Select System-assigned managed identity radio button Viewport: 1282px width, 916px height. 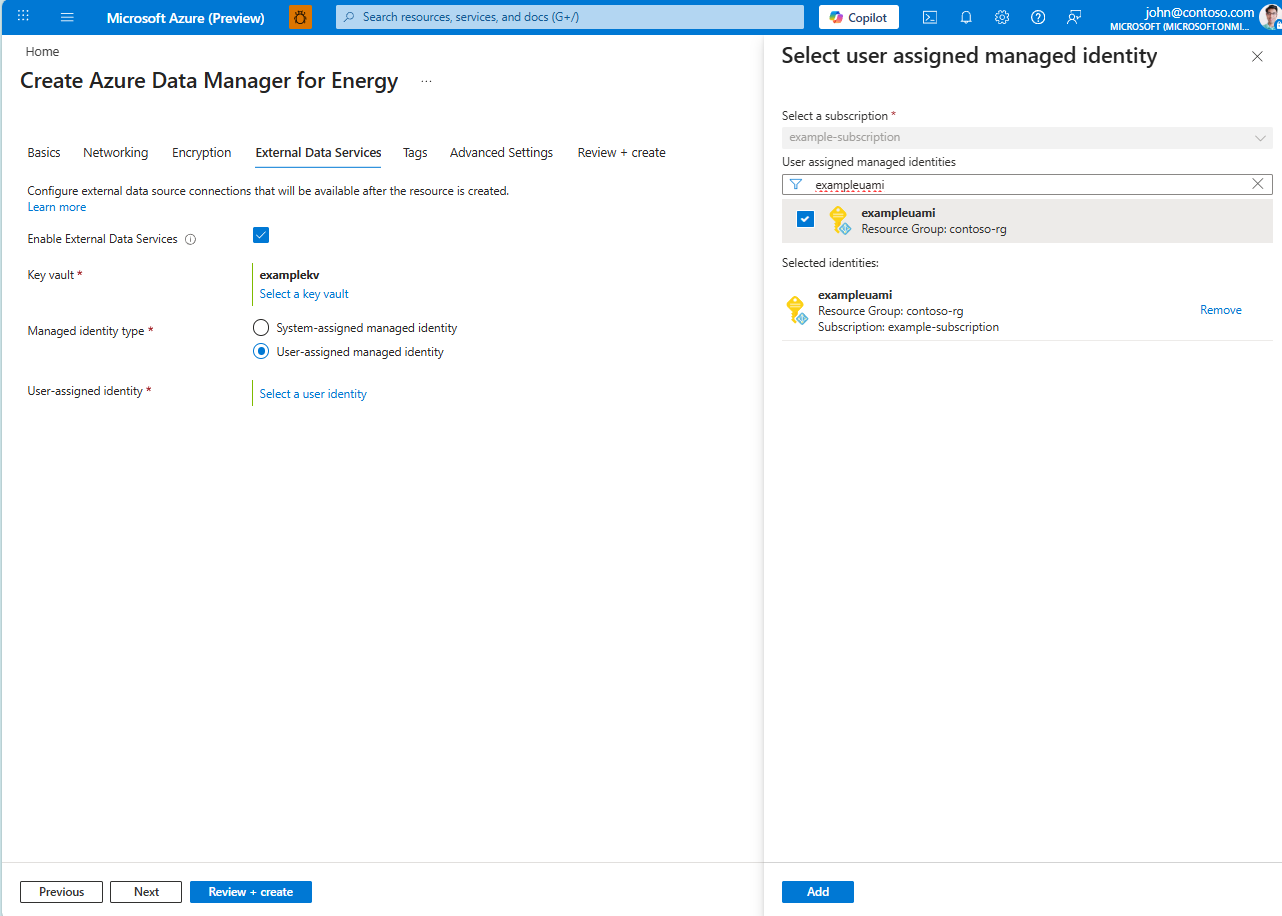261,327
